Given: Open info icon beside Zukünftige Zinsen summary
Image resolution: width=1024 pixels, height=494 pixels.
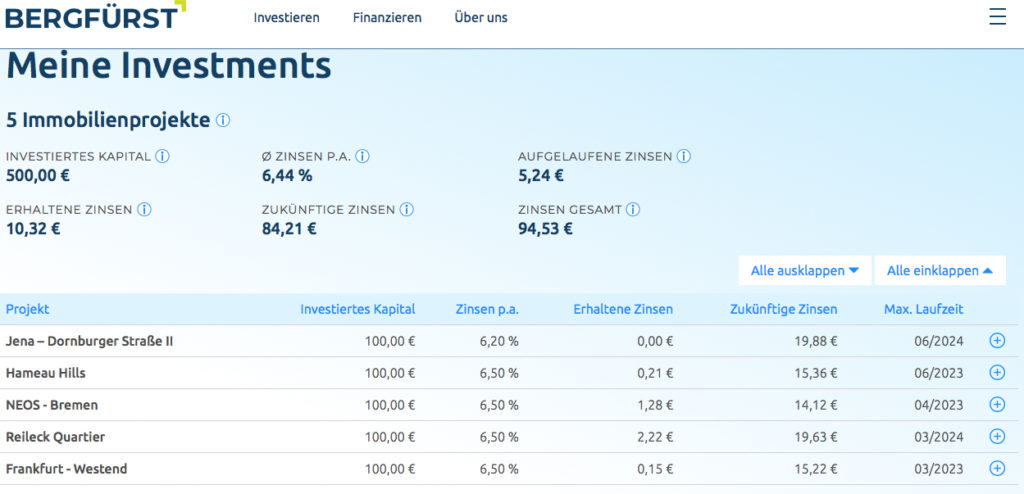Looking at the screenshot, I should 407,210.
